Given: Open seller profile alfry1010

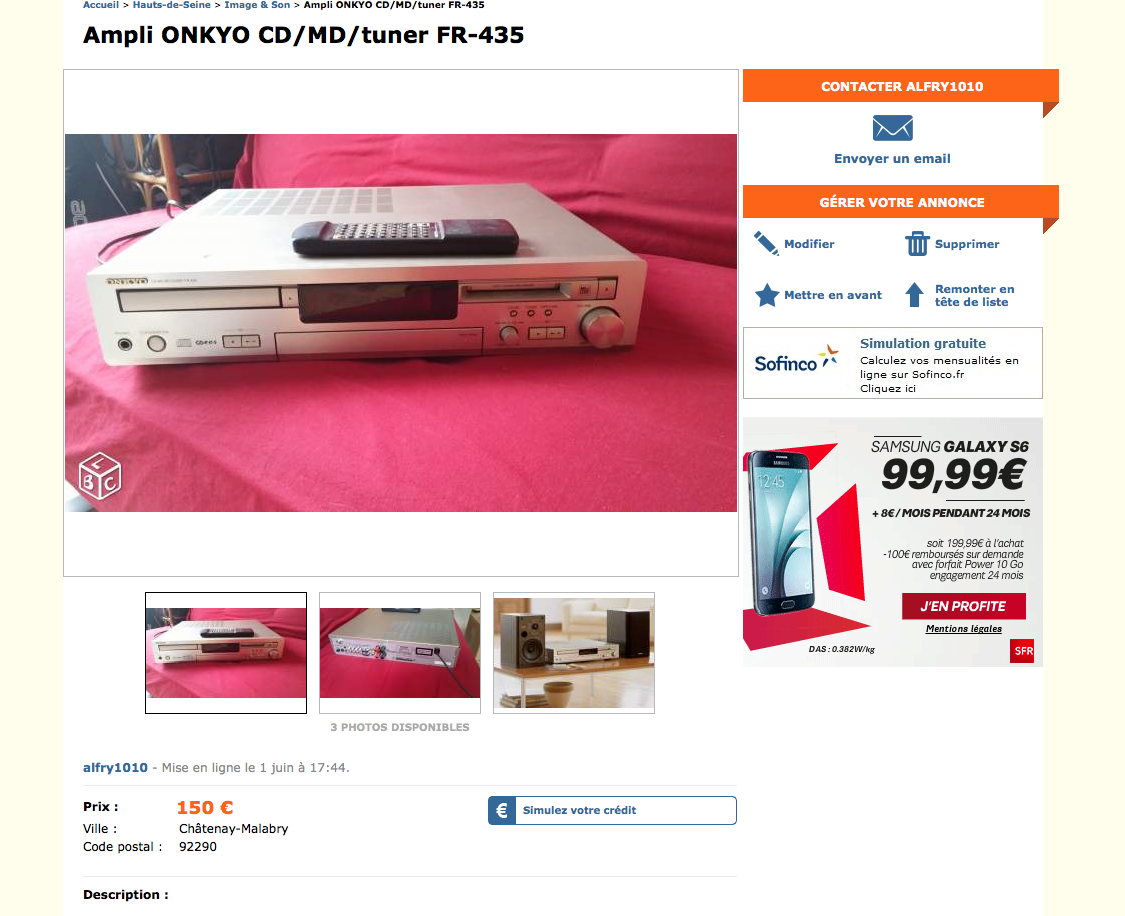Looking at the screenshot, I should coord(115,768).
